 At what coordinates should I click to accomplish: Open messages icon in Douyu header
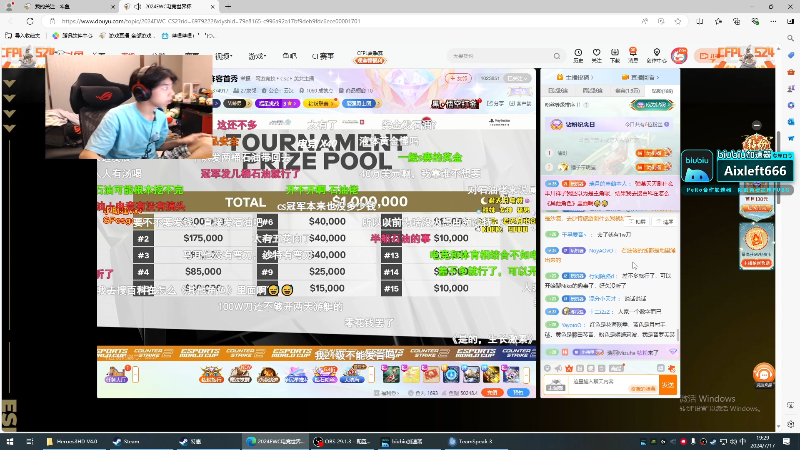pyautogui.click(x=633, y=55)
